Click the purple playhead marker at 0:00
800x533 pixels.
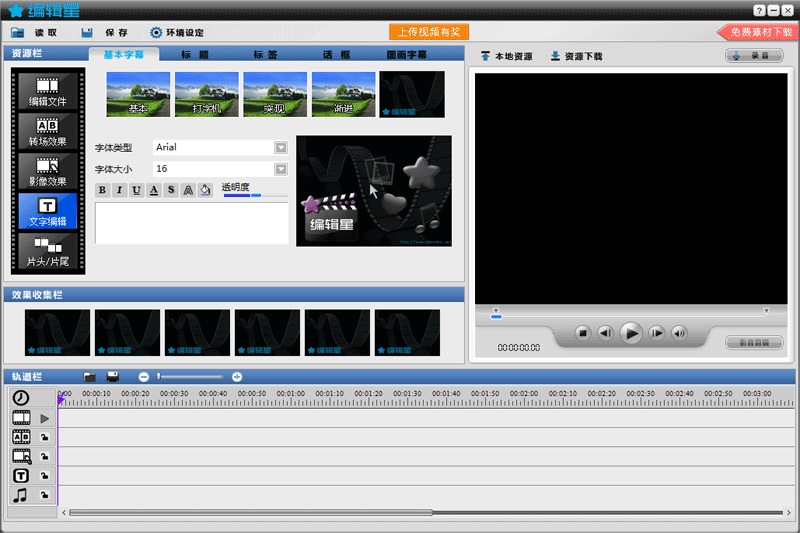point(60,399)
